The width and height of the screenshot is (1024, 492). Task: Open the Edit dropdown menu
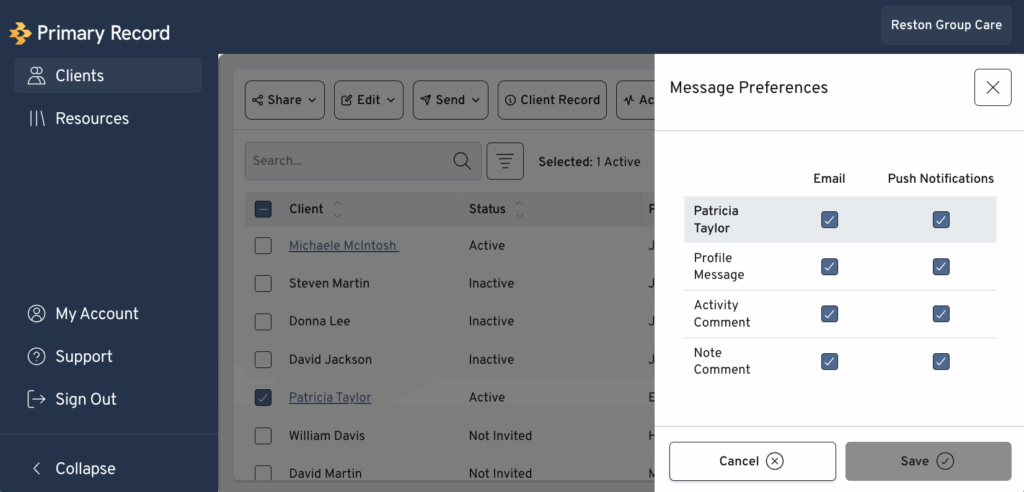pos(368,100)
